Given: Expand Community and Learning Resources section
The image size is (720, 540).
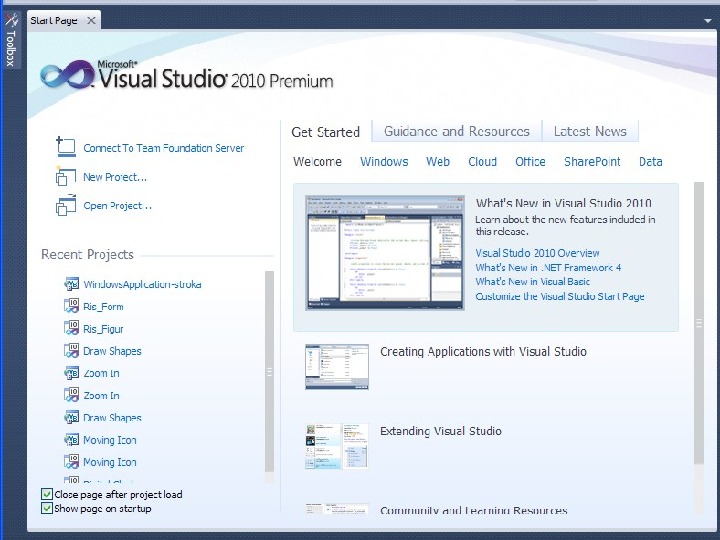Looking at the screenshot, I should 474,510.
